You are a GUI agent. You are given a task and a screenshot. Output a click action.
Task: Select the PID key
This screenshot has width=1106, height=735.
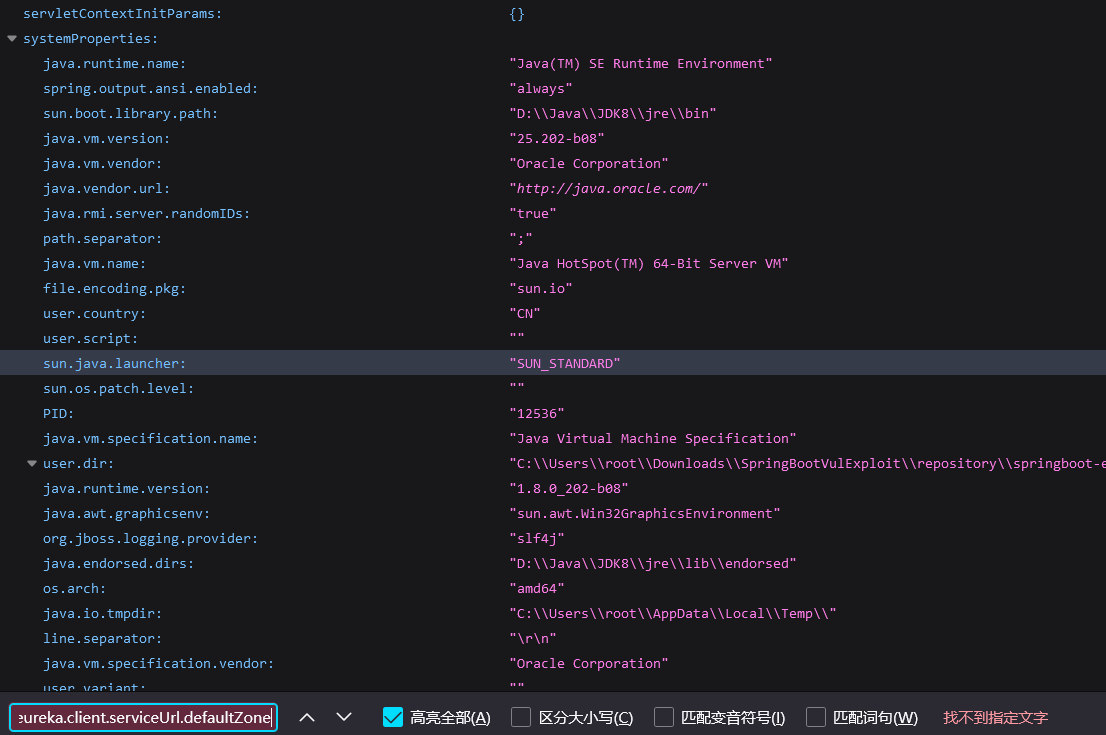[x=59, y=413]
